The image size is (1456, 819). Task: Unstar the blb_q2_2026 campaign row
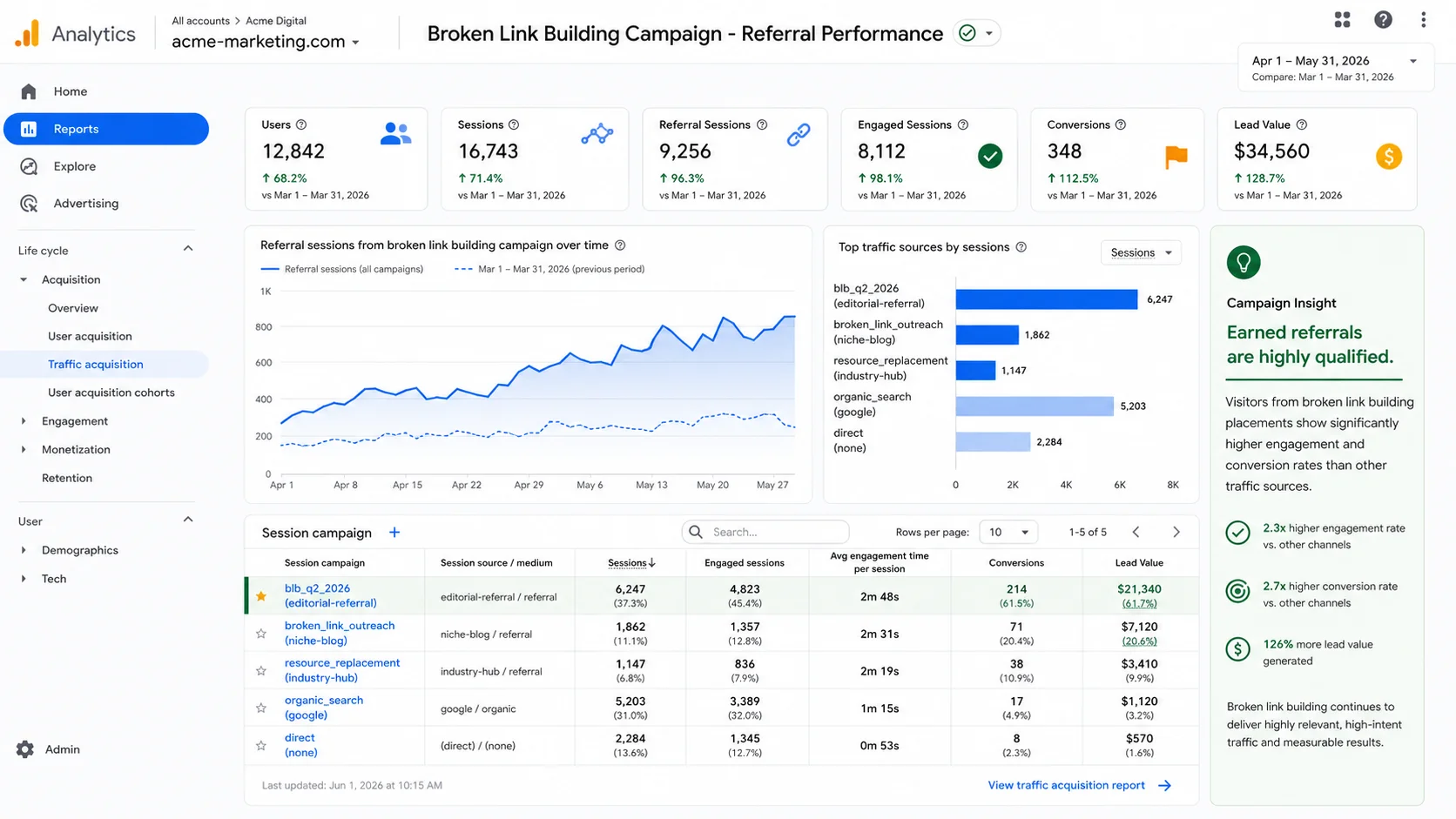tap(261, 596)
